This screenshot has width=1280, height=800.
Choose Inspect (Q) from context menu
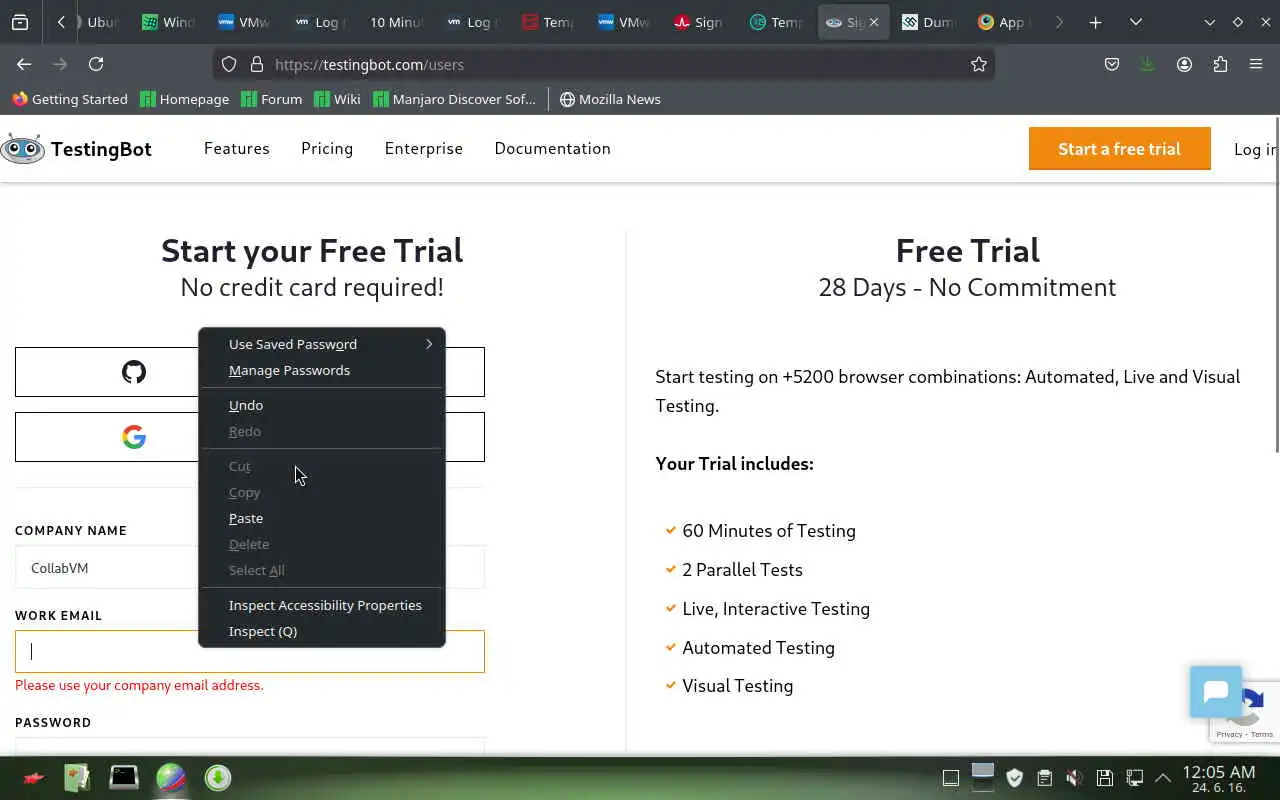322,631
